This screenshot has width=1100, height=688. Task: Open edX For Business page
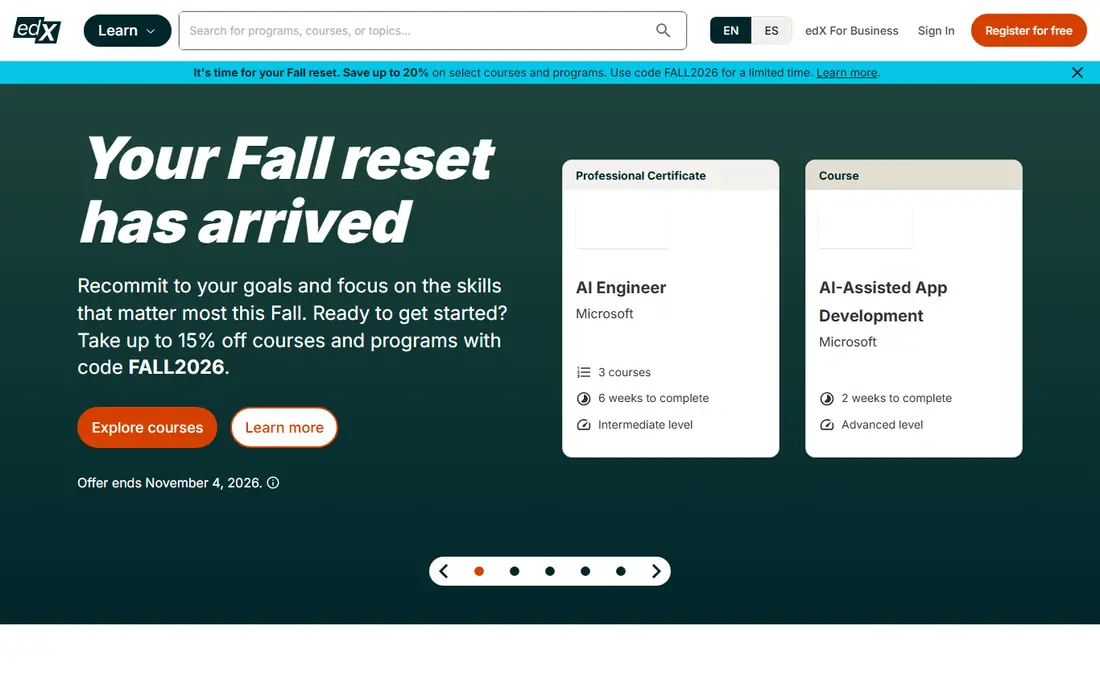click(x=852, y=30)
